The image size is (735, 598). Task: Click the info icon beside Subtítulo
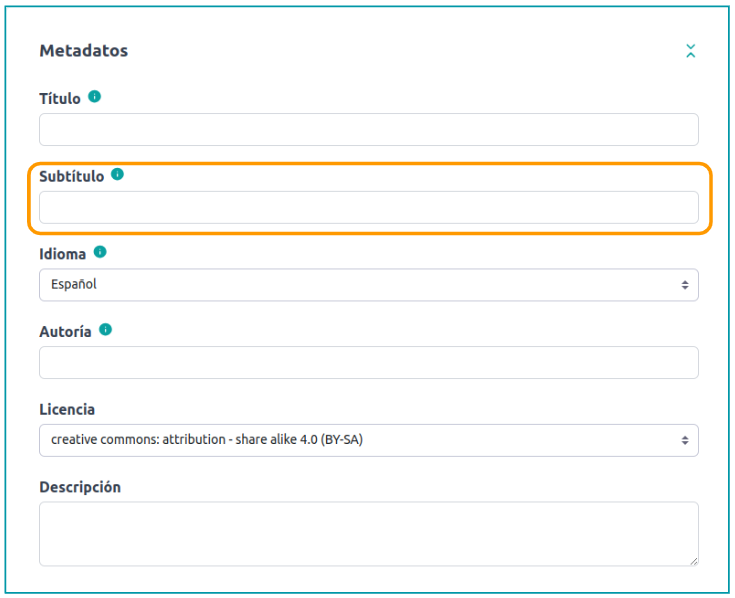pyautogui.click(x=117, y=174)
